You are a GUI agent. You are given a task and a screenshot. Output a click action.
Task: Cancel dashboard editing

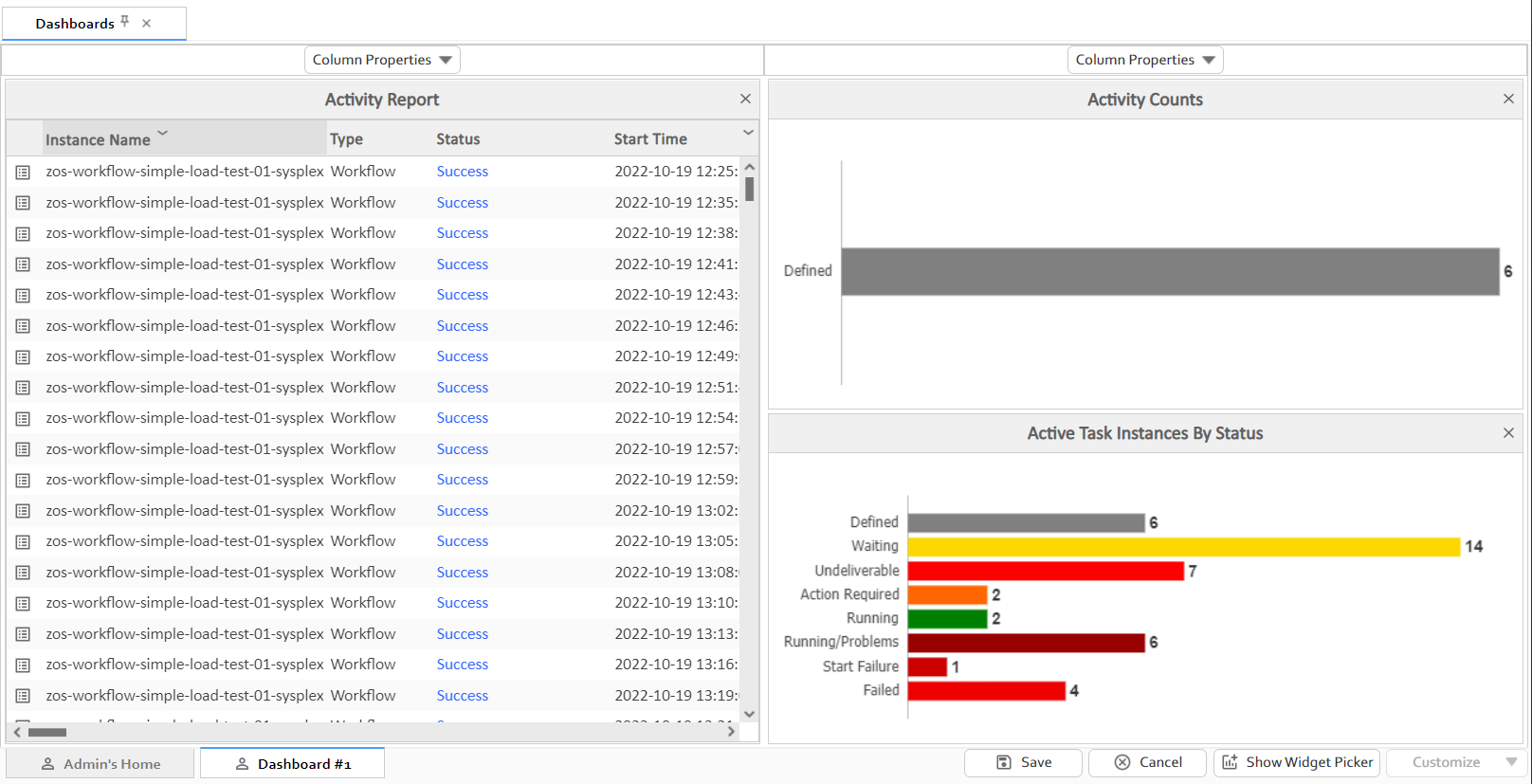[x=1147, y=762]
